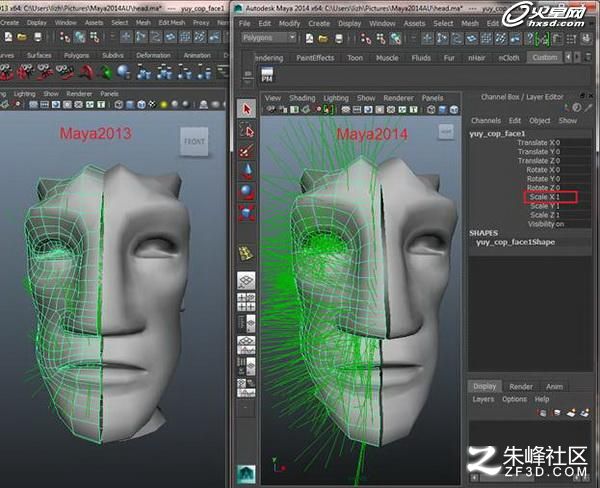Toggle Select by hierarchy mode in Maya 2014
Image resolution: width=600 pixels, height=488 pixels.
pos(366,38)
